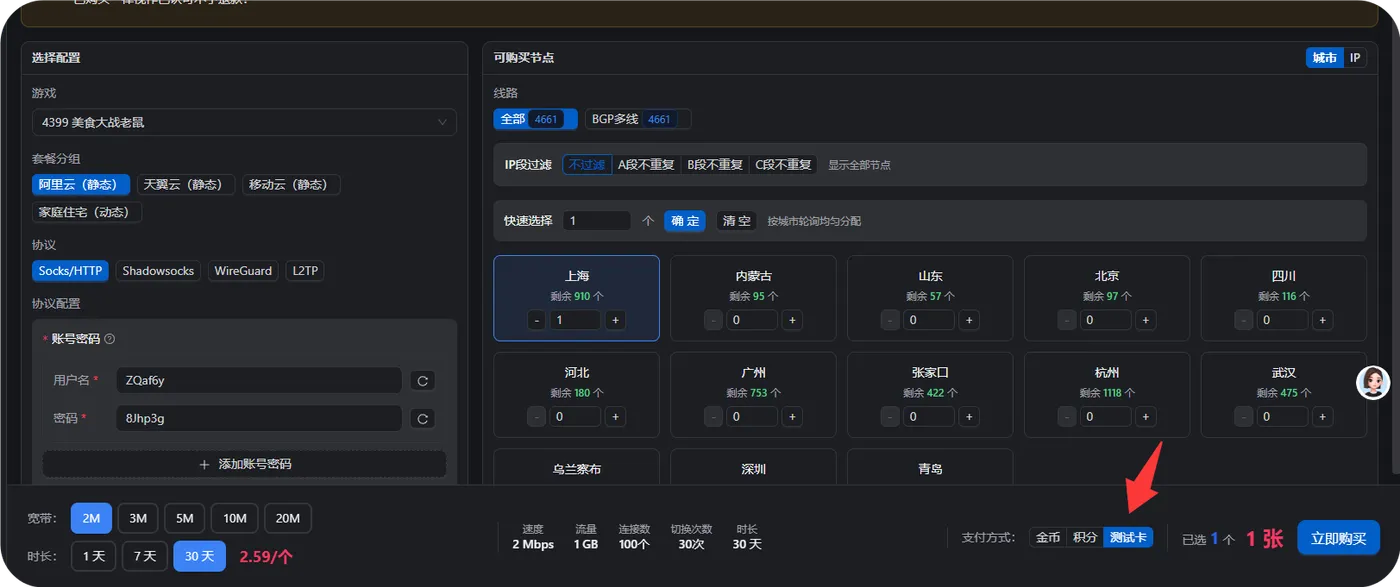Image resolution: width=1400 pixels, height=587 pixels.
Task: Switch node view to IP tab
Action: coord(1355,58)
